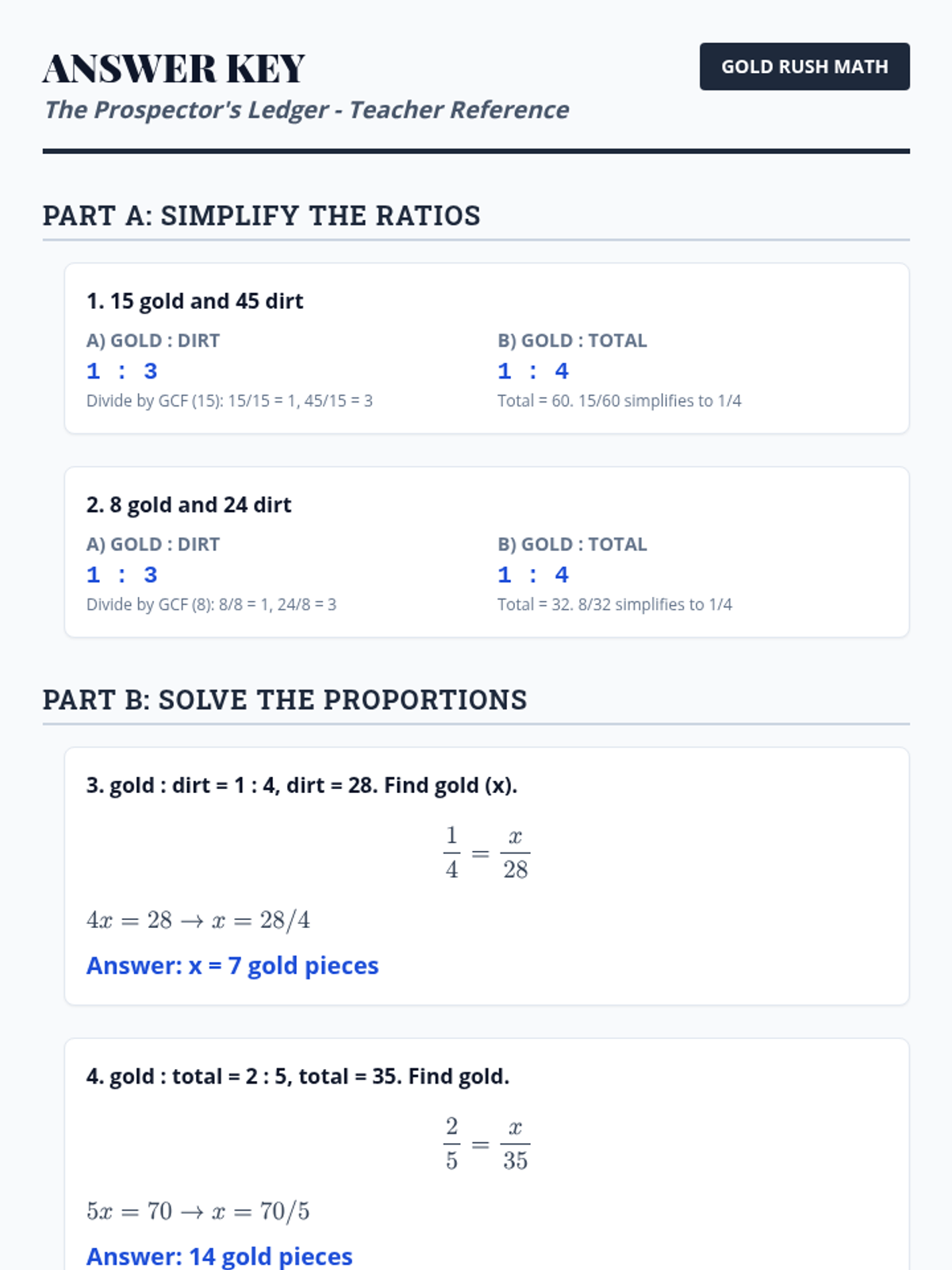952x1270 pixels.
Task: Click the 1/4 = x/28 proportion equation
Action: (486, 853)
